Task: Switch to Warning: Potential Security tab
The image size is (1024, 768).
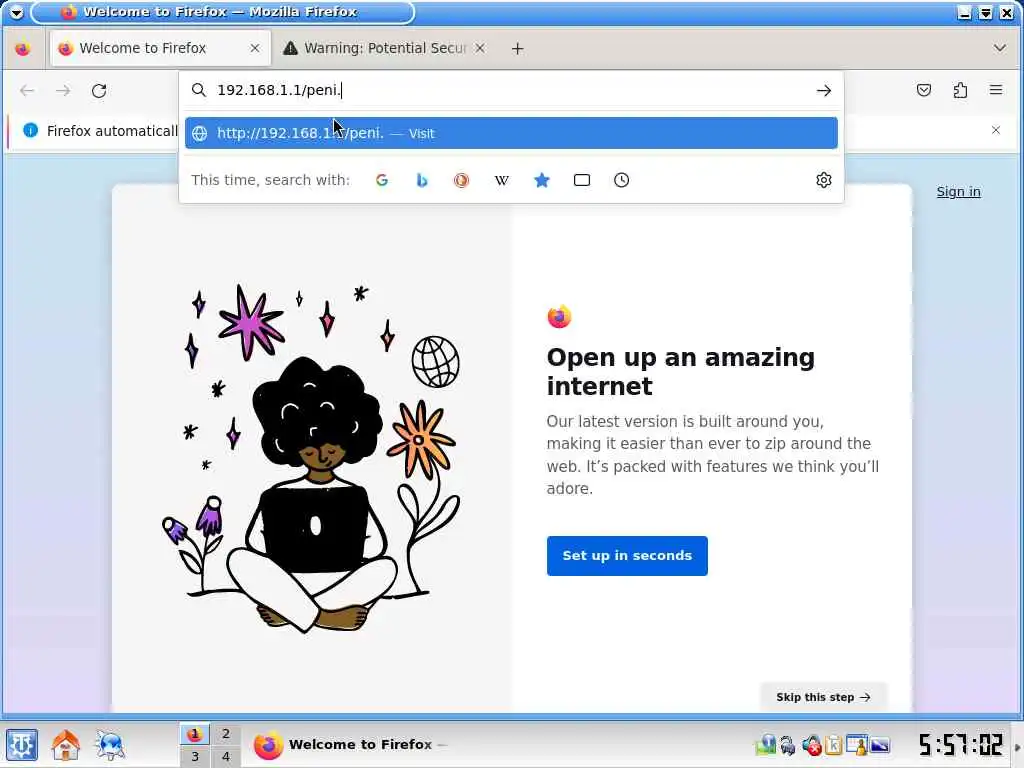Action: (385, 48)
